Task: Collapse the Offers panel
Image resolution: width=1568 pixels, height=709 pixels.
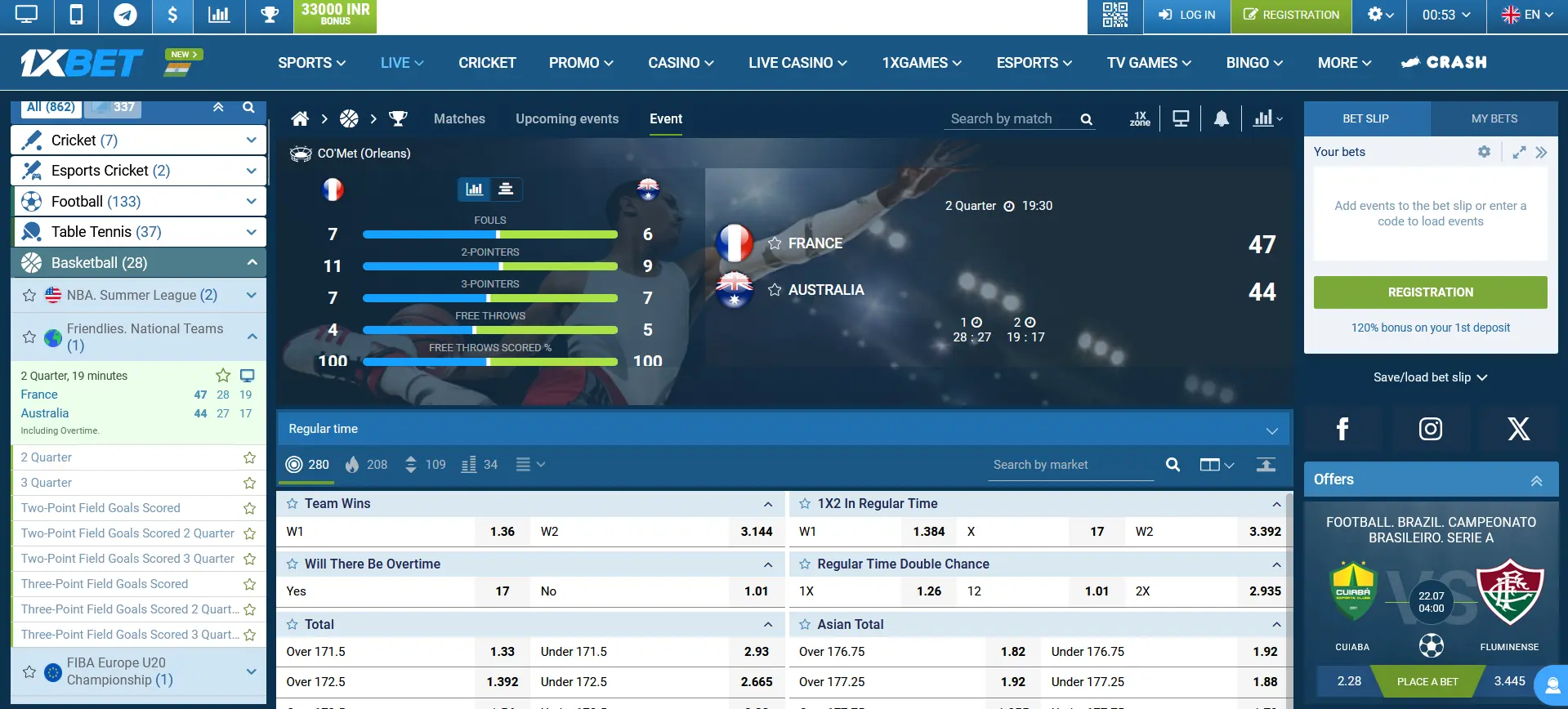Action: (x=1536, y=480)
